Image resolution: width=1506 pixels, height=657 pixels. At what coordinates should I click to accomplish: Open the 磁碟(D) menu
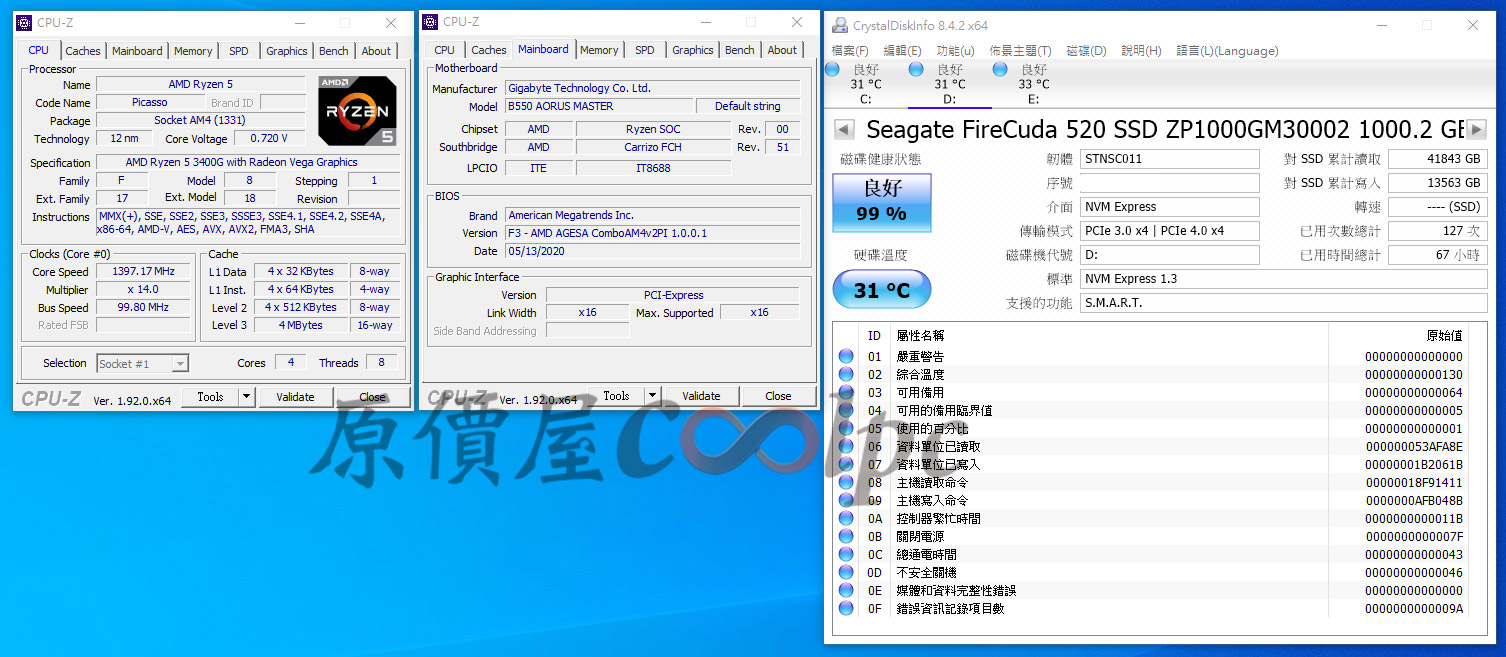(1086, 51)
